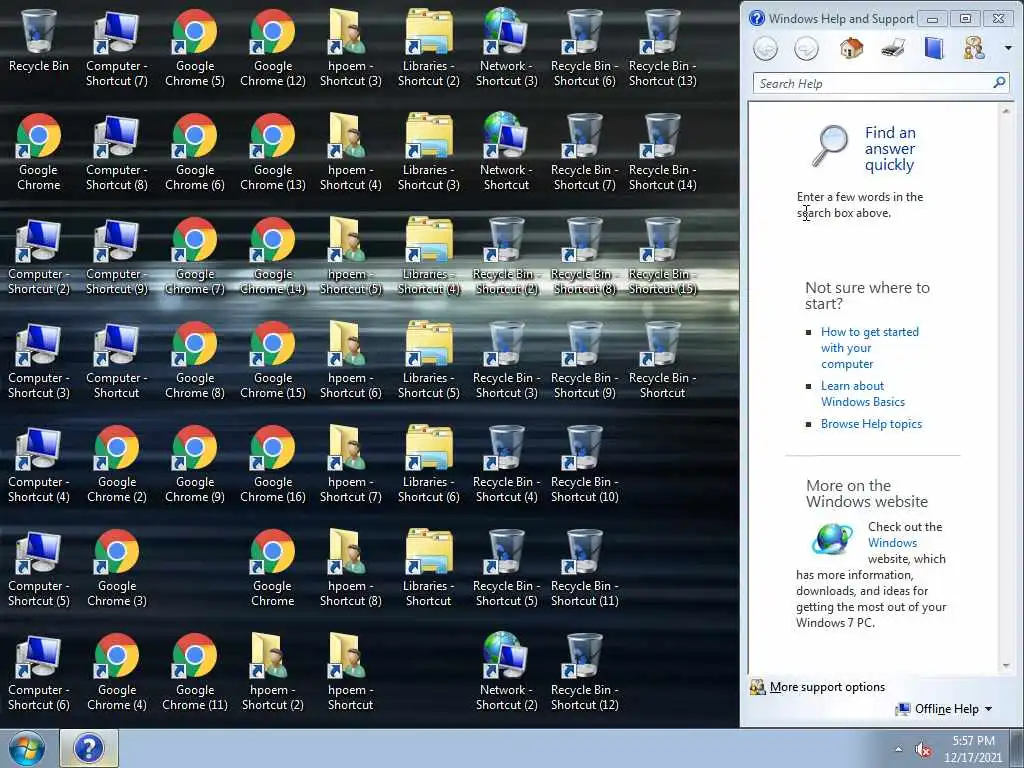Viewport: 1024px width, 768px height.
Task: Select the Recycle Bin desktop icon
Action: coord(39,40)
